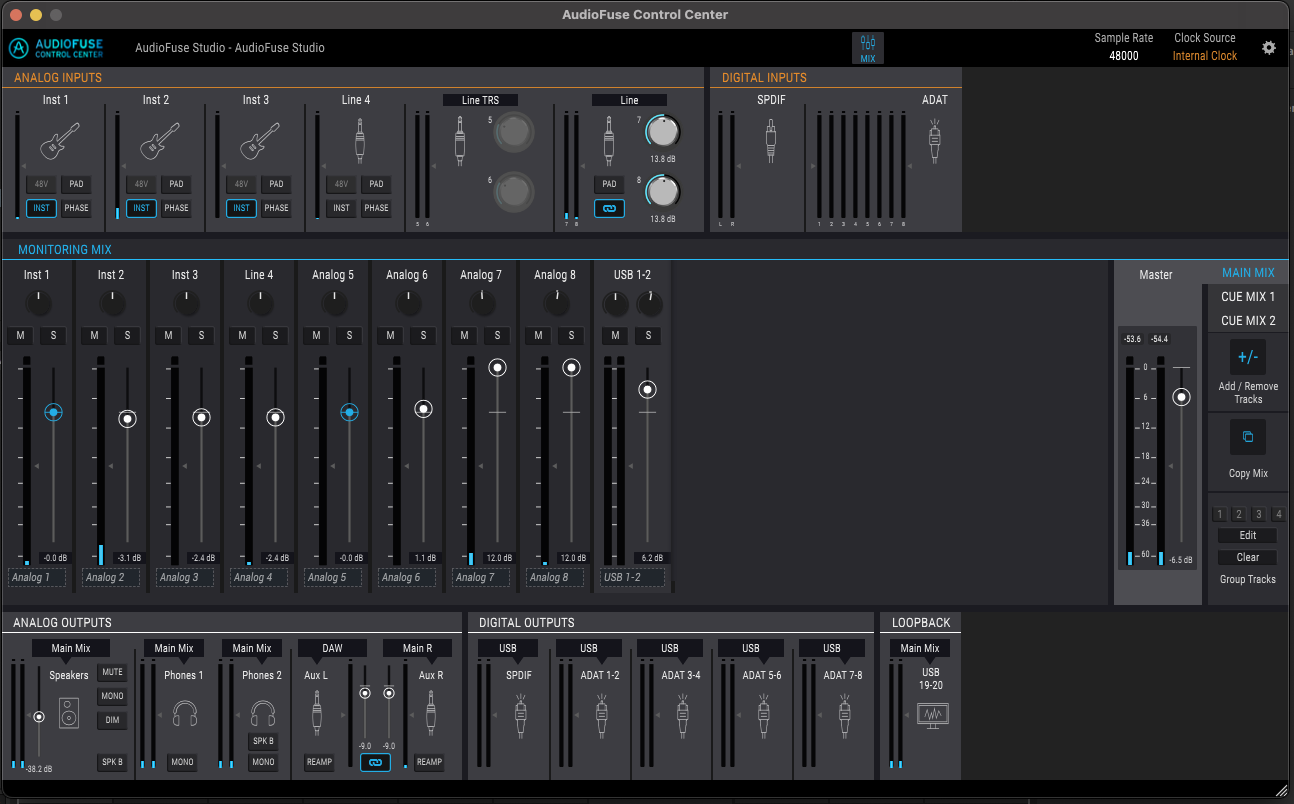Open Line TRS input type dropdown
The width and height of the screenshot is (1294, 804).
click(480, 100)
